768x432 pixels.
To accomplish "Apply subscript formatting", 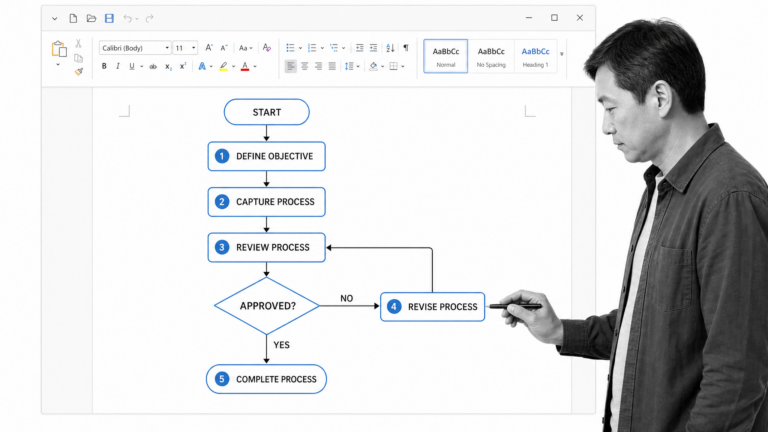I will [x=168, y=67].
